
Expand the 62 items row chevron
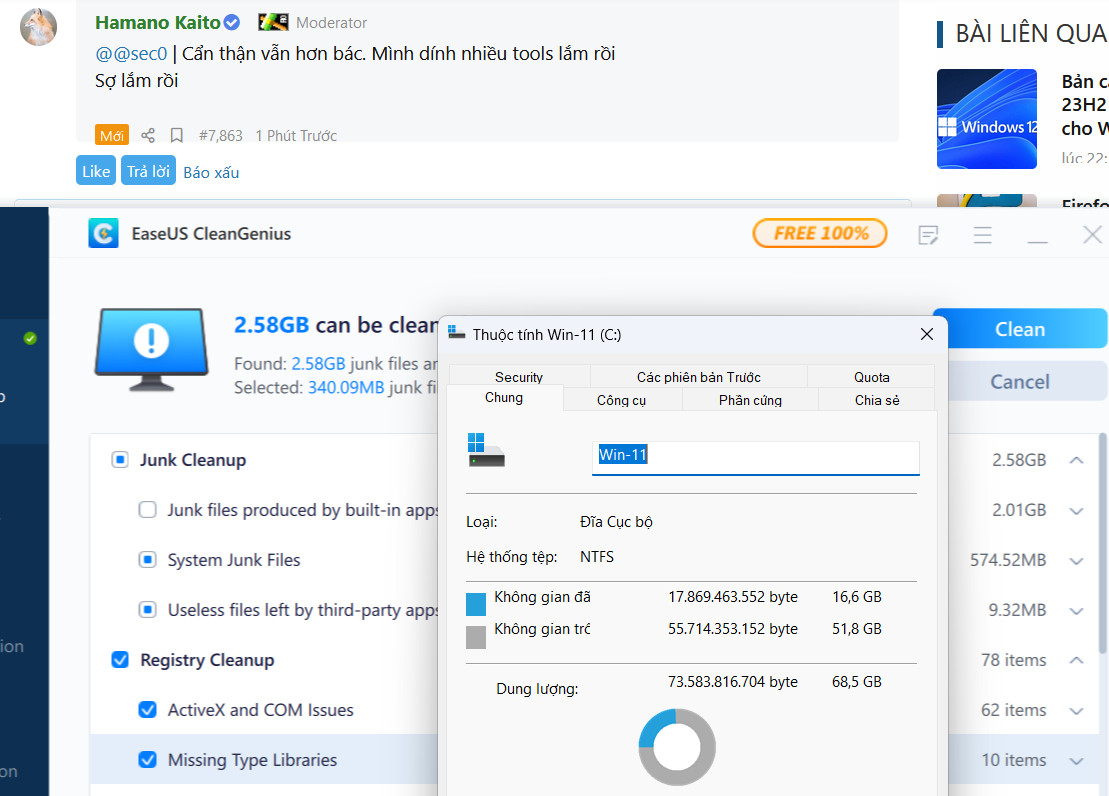tap(1076, 711)
